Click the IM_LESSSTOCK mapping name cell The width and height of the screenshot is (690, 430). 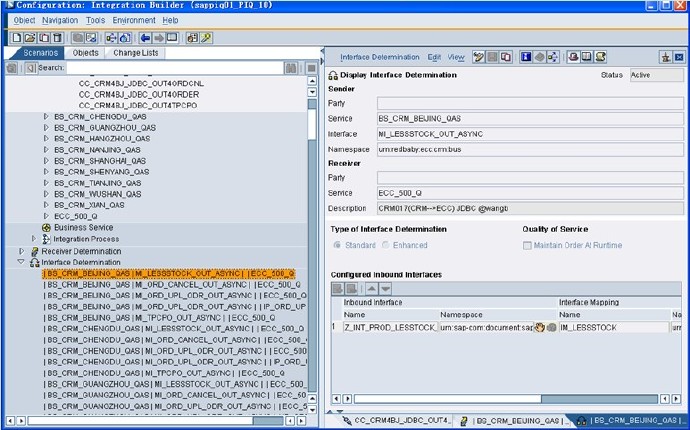click(x=614, y=327)
